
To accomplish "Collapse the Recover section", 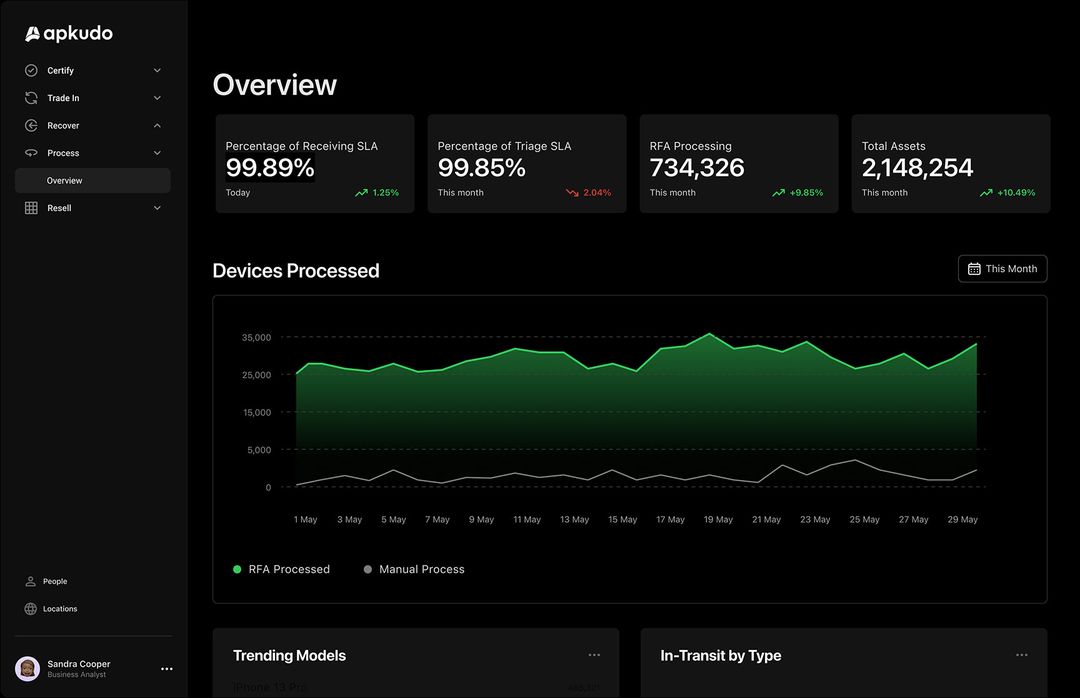I will point(157,125).
